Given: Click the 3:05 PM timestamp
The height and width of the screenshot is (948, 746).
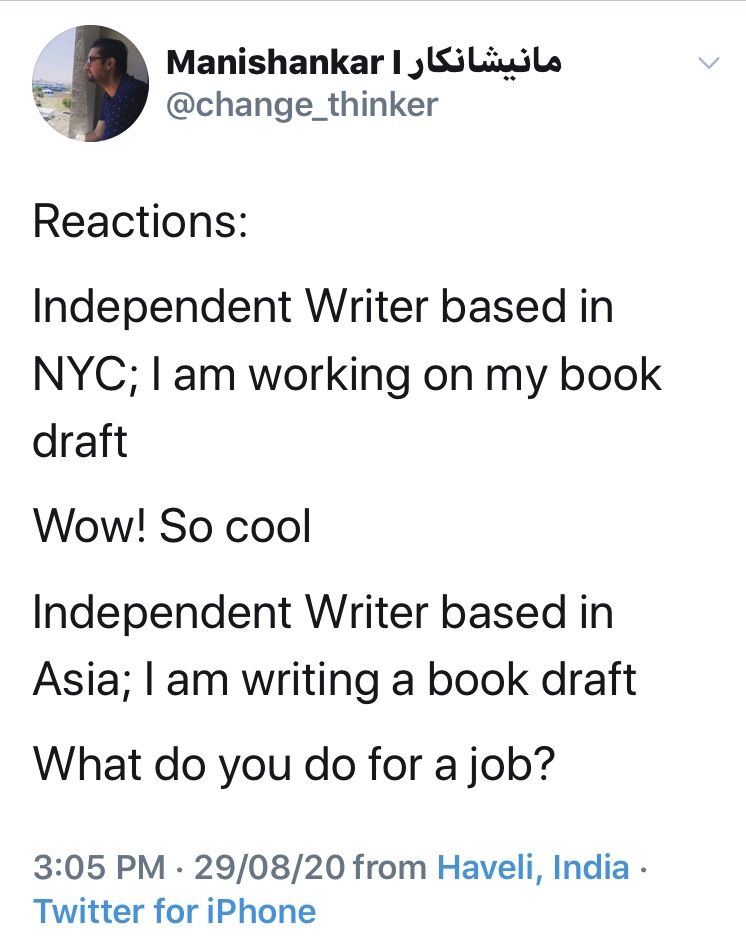Looking at the screenshot, I should pyautogui.click(x=99, y=867).
